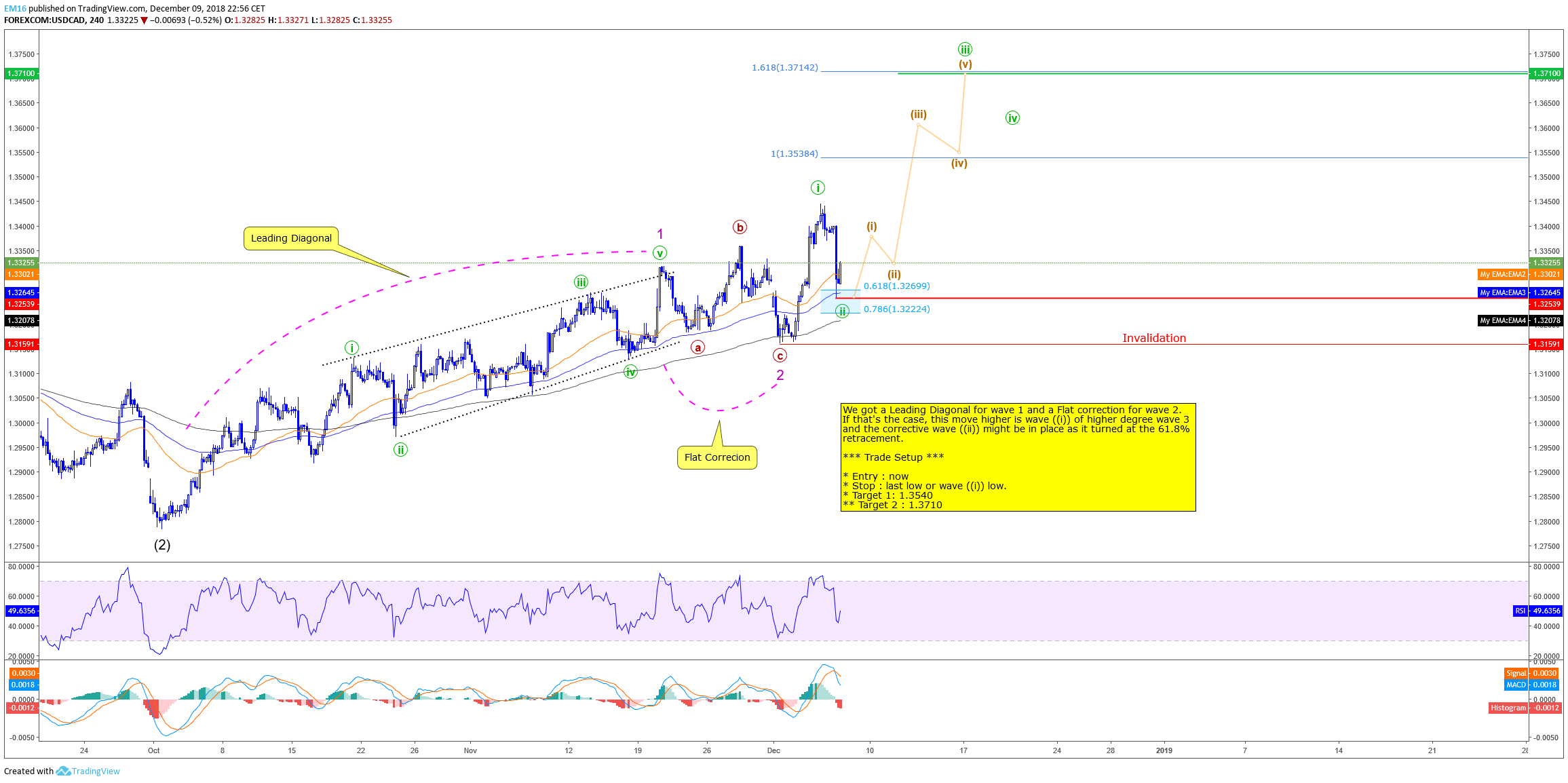The image size is (1568, 783).
Task: Select green circled ii inside blue Fibonacci box
Action: click(x=842, y=311)
